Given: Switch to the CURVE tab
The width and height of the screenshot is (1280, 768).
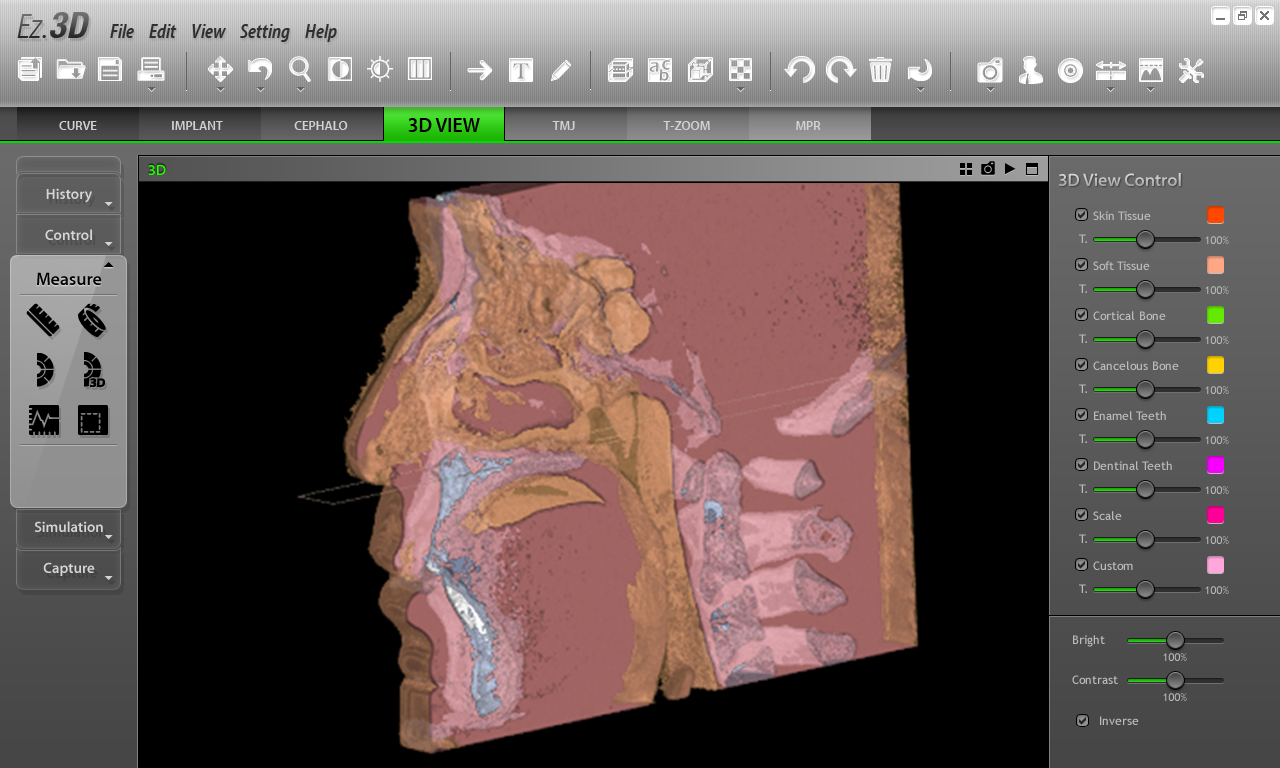Looking at the screenshot, I should (78, 125).
